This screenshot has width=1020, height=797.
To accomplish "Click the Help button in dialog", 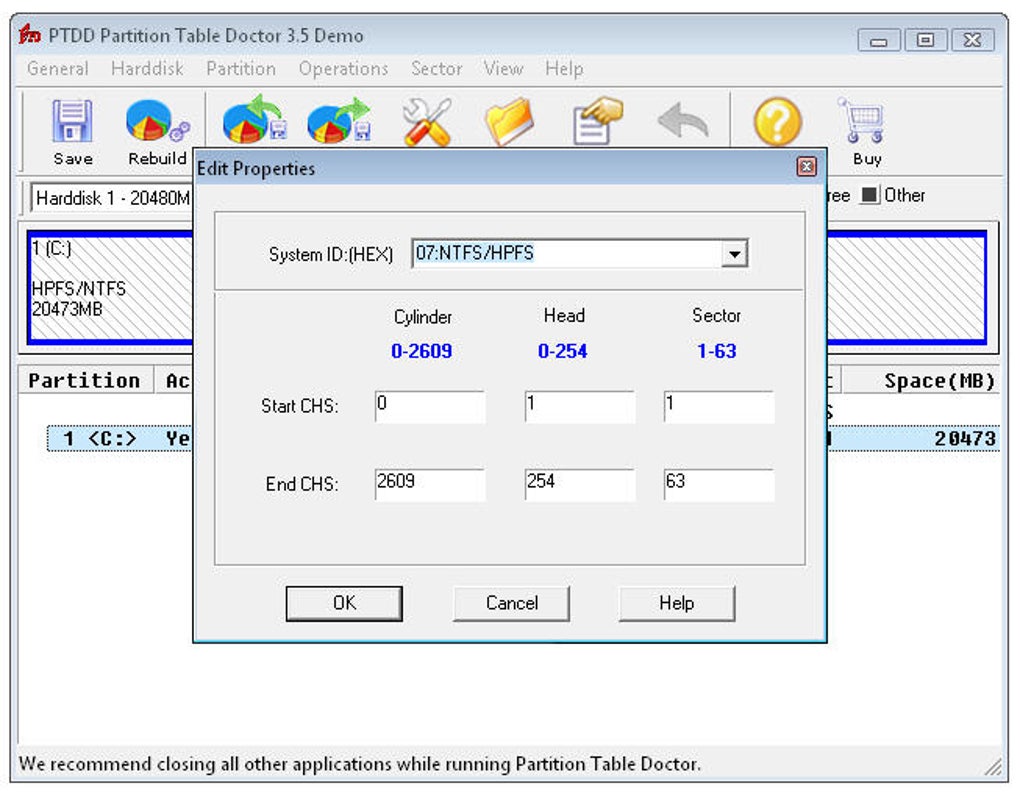I will (x=677, y=603).
